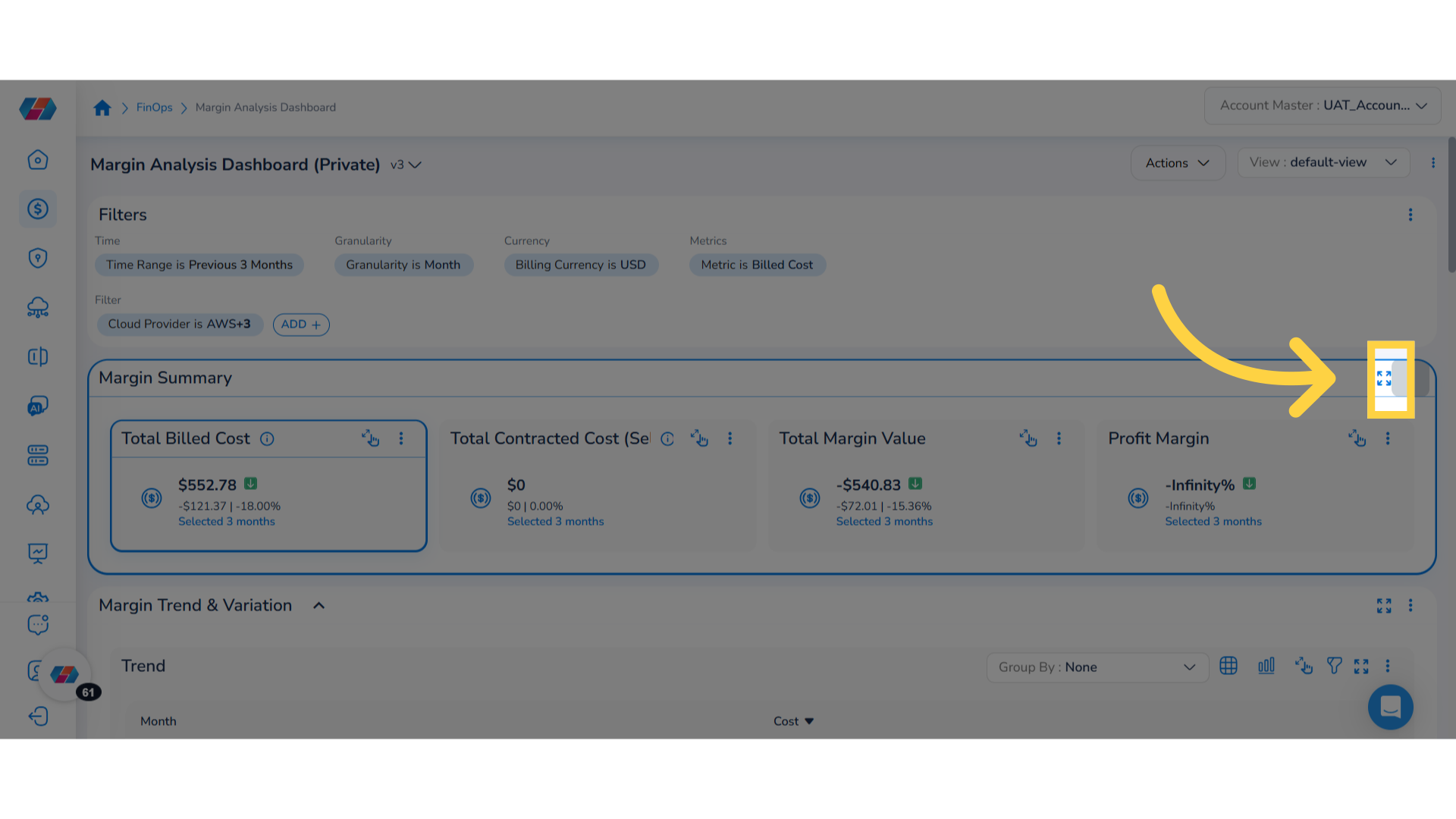Switch Trend to bar chart view

coord(1266,666)
